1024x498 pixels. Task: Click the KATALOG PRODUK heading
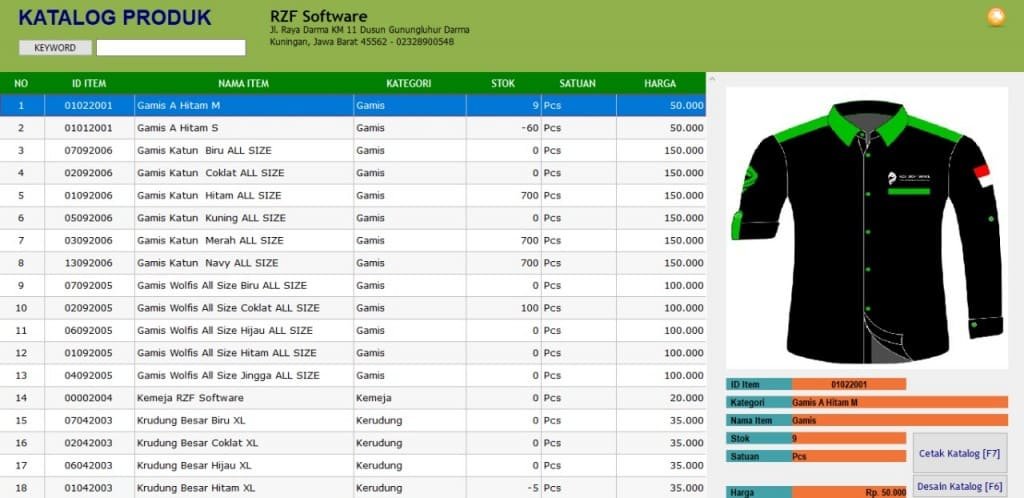[x=115, y=18]
